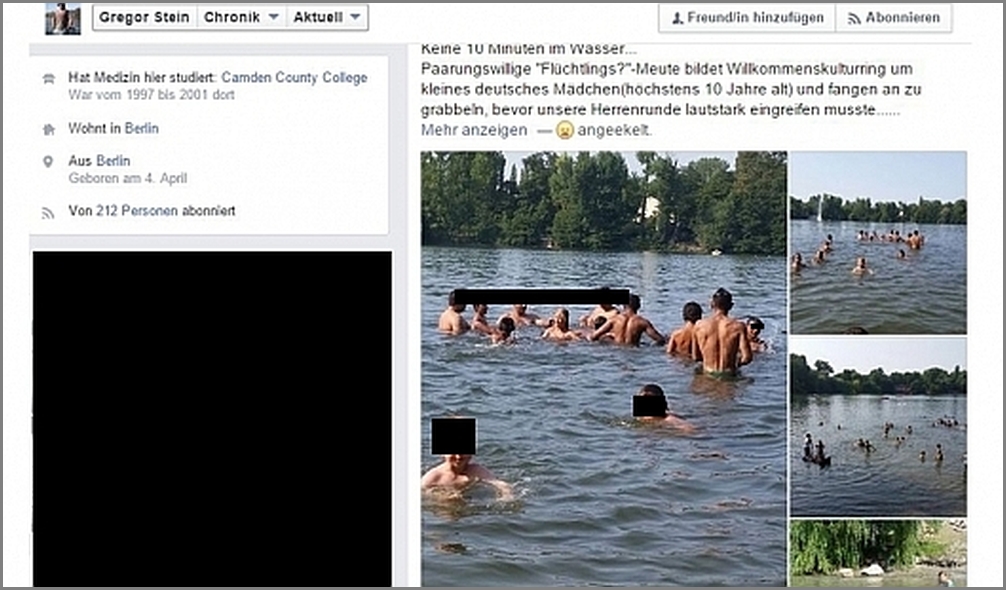The width and height of the screenshot is (1006, 590).
Task: Click the Abonnieren button
Action: [894, 18]
